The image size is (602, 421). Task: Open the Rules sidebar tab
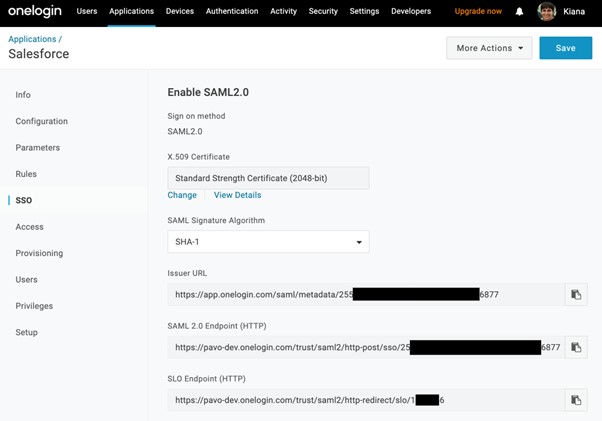[x=26, y=174]
